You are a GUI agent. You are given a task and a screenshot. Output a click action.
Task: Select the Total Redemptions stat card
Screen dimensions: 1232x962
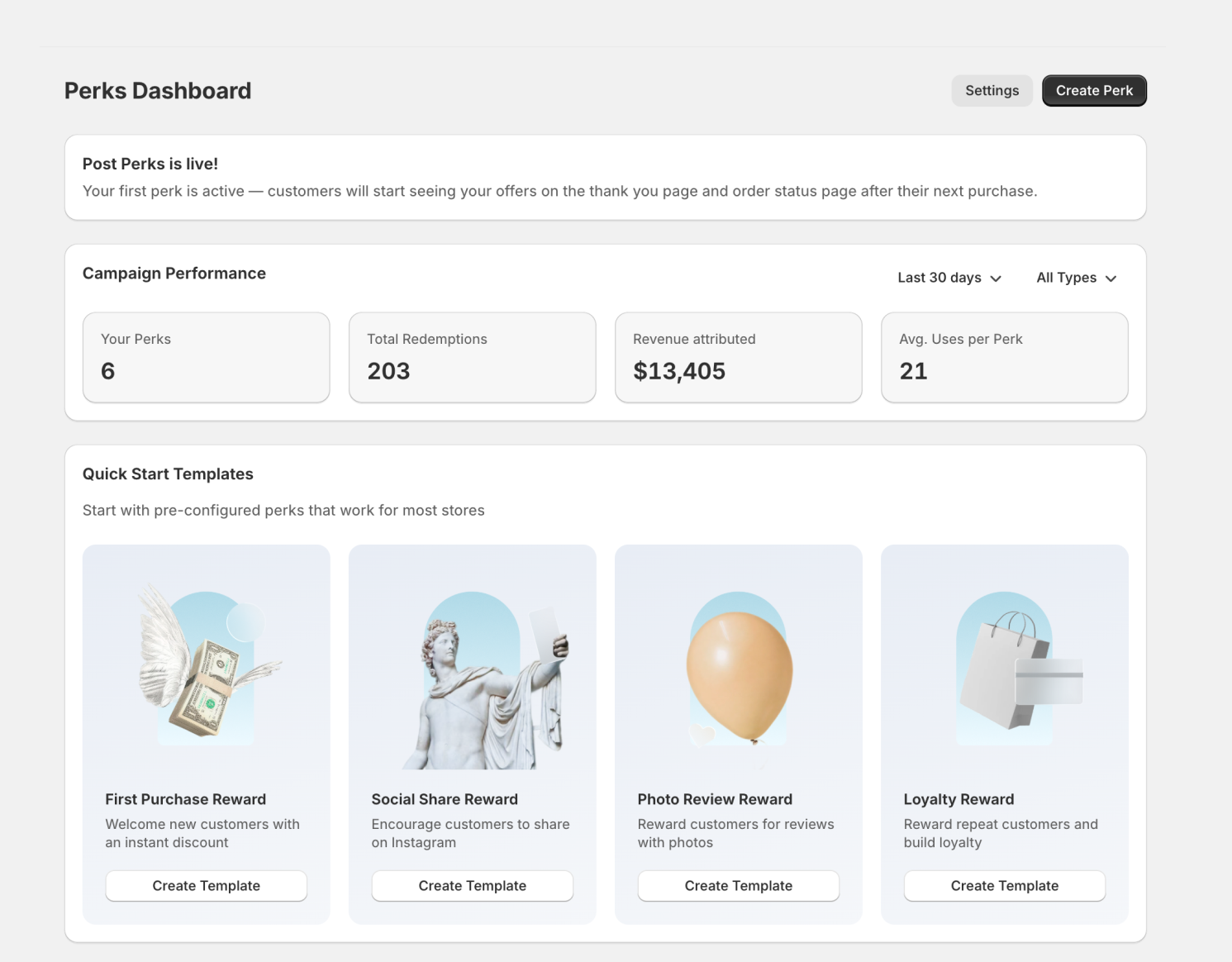pos(473,357)
